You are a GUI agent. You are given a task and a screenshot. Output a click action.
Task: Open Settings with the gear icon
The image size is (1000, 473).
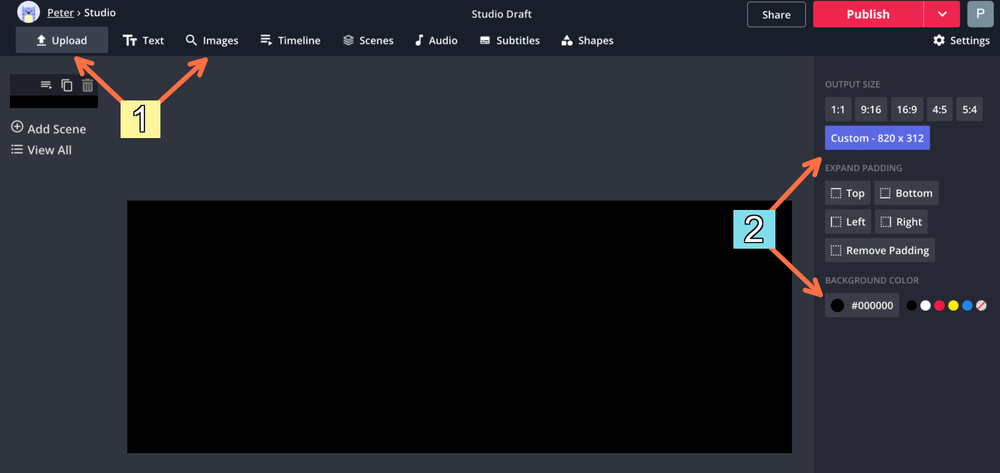tap(961, 41)
